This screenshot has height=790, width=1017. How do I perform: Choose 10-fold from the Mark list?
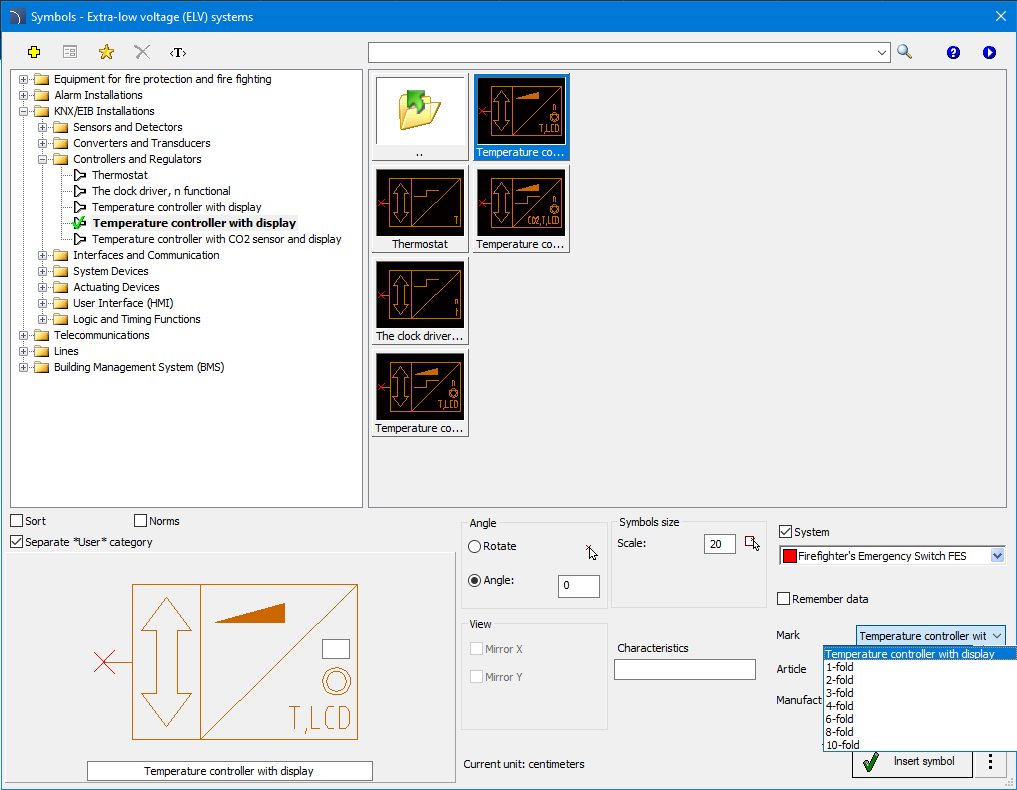[x=843, y=745]
